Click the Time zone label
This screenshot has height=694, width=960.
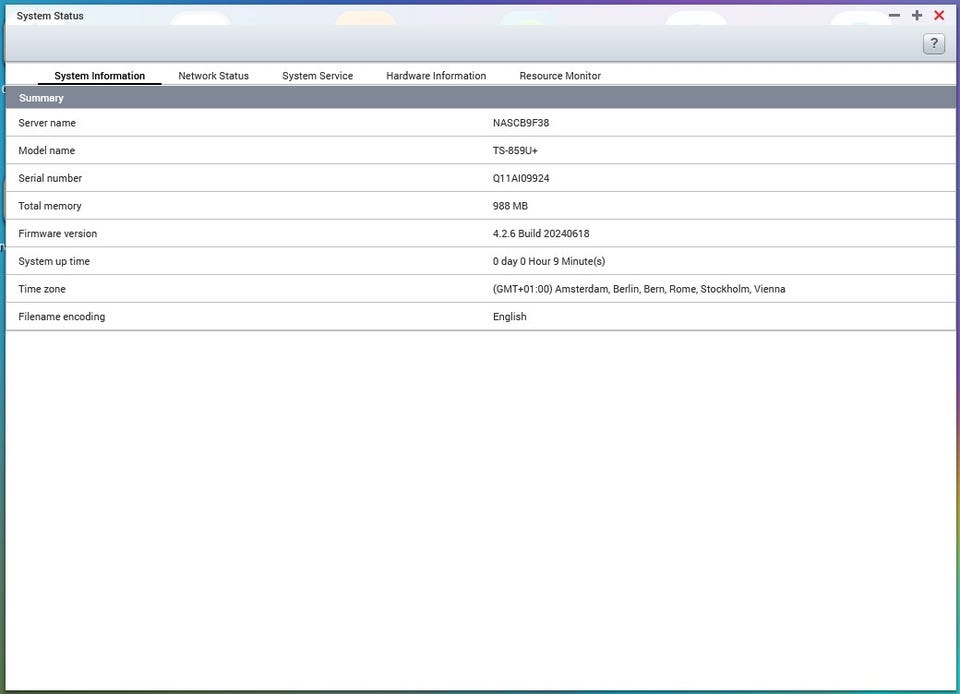[42, 289]
